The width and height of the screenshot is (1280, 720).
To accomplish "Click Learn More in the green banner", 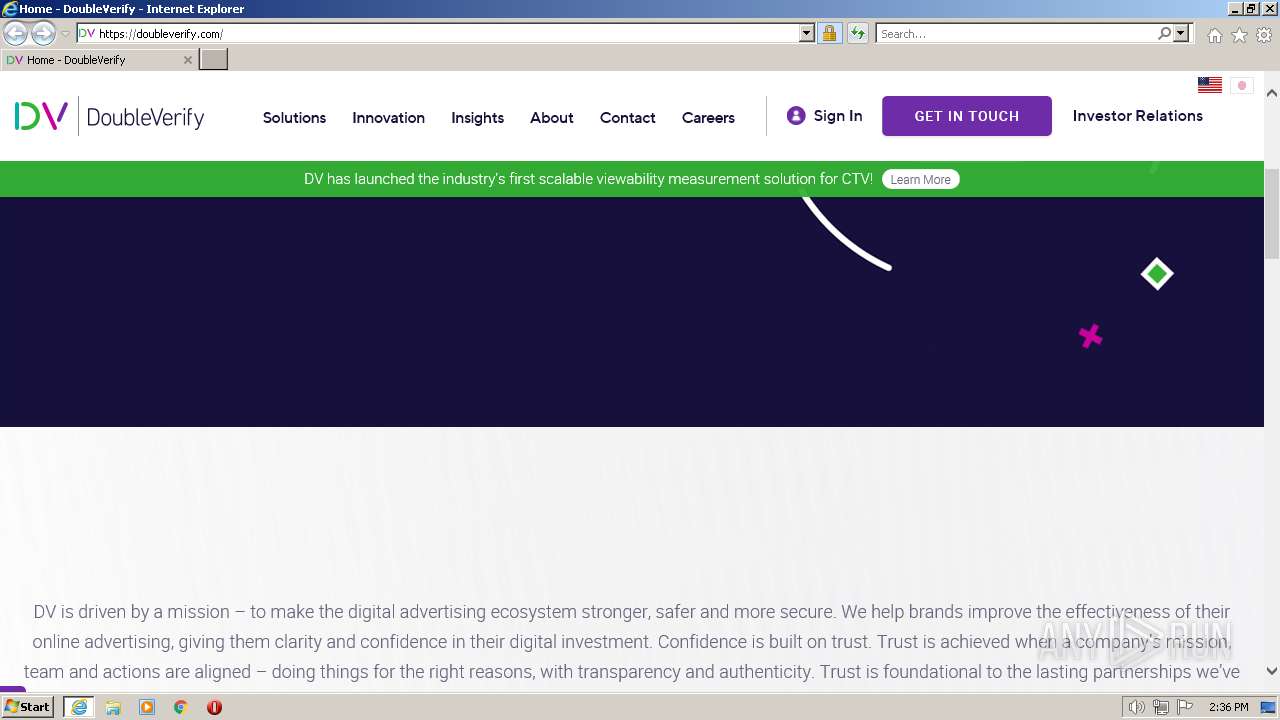I will pos(920,179).
